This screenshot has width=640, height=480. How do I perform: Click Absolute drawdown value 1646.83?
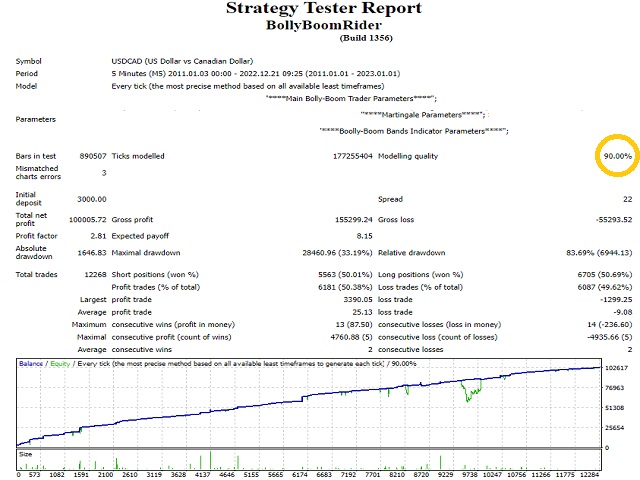(x=92, y=253)
